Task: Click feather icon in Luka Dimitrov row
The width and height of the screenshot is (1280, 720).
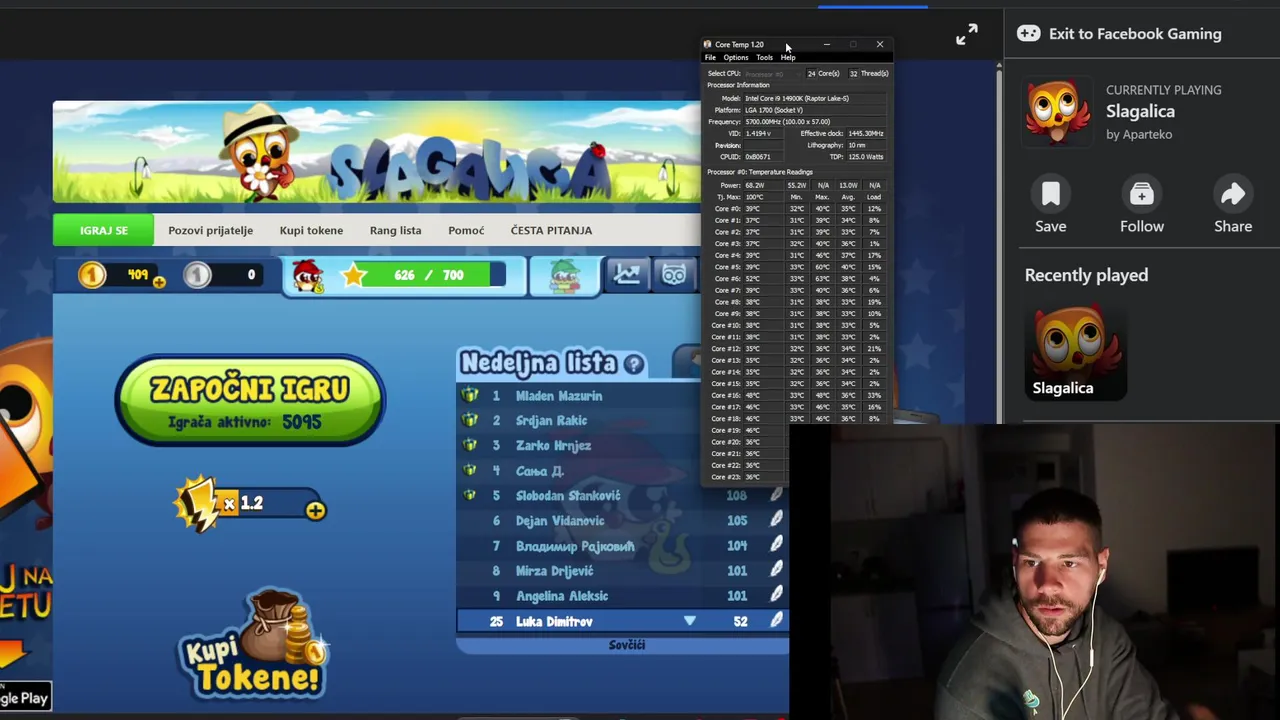Action: (x=776, y=621)
